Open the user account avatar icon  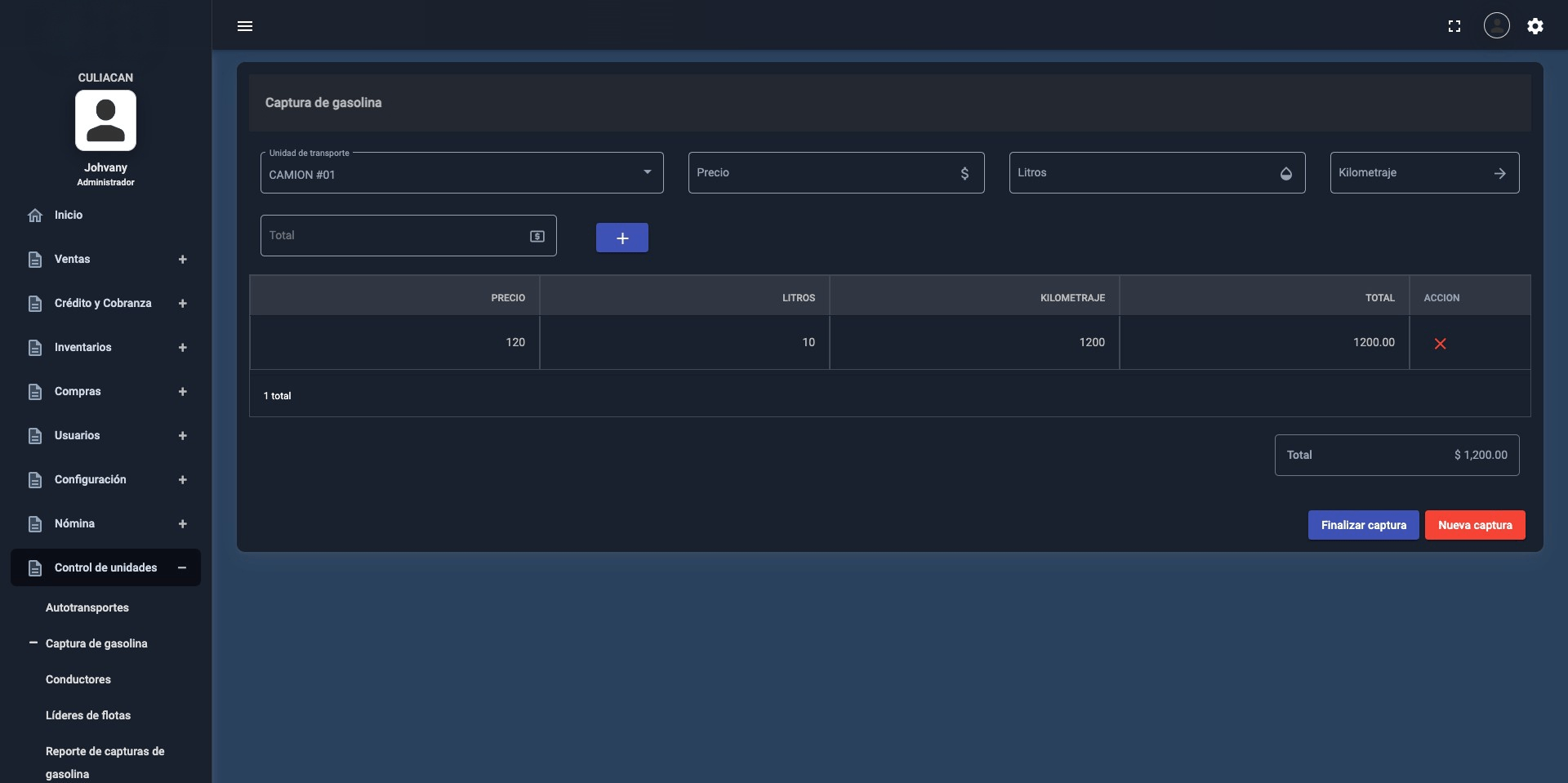(x=1497, y=25)
